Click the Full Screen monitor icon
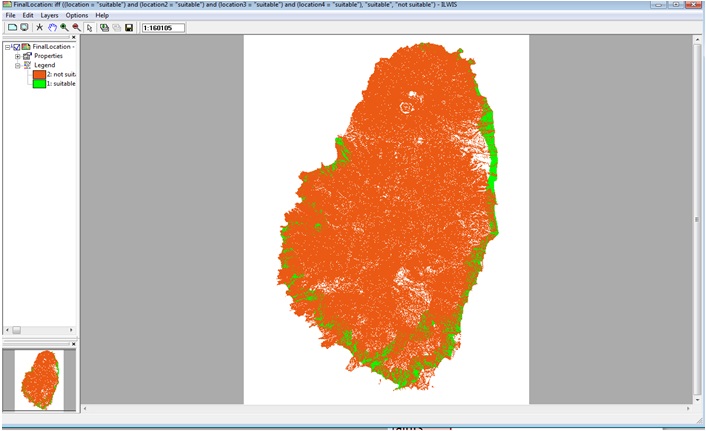This screenshot has height=431, width=706. tap(24, 27)
